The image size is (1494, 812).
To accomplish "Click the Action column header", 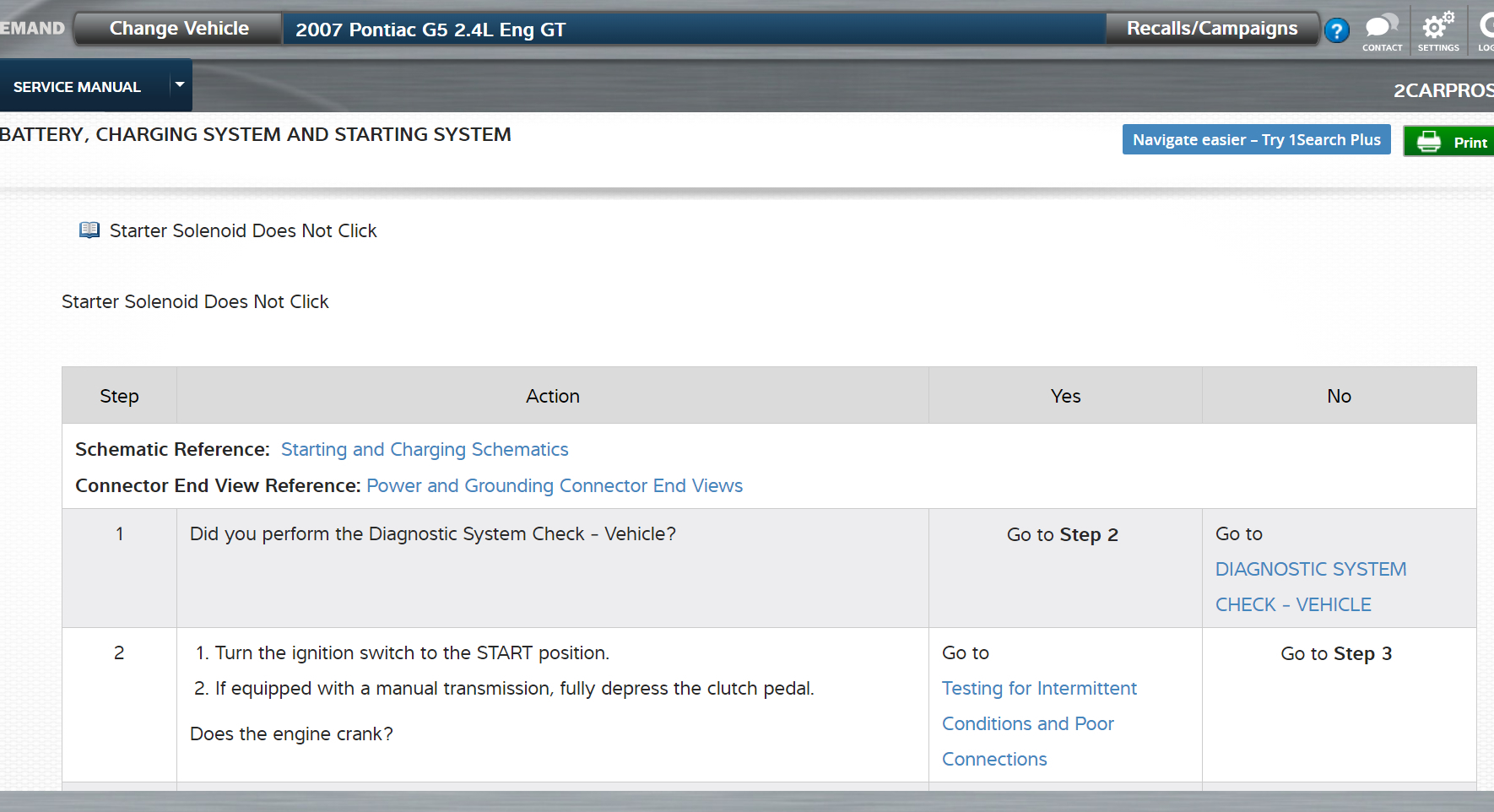I will click(x=553, y=396).
